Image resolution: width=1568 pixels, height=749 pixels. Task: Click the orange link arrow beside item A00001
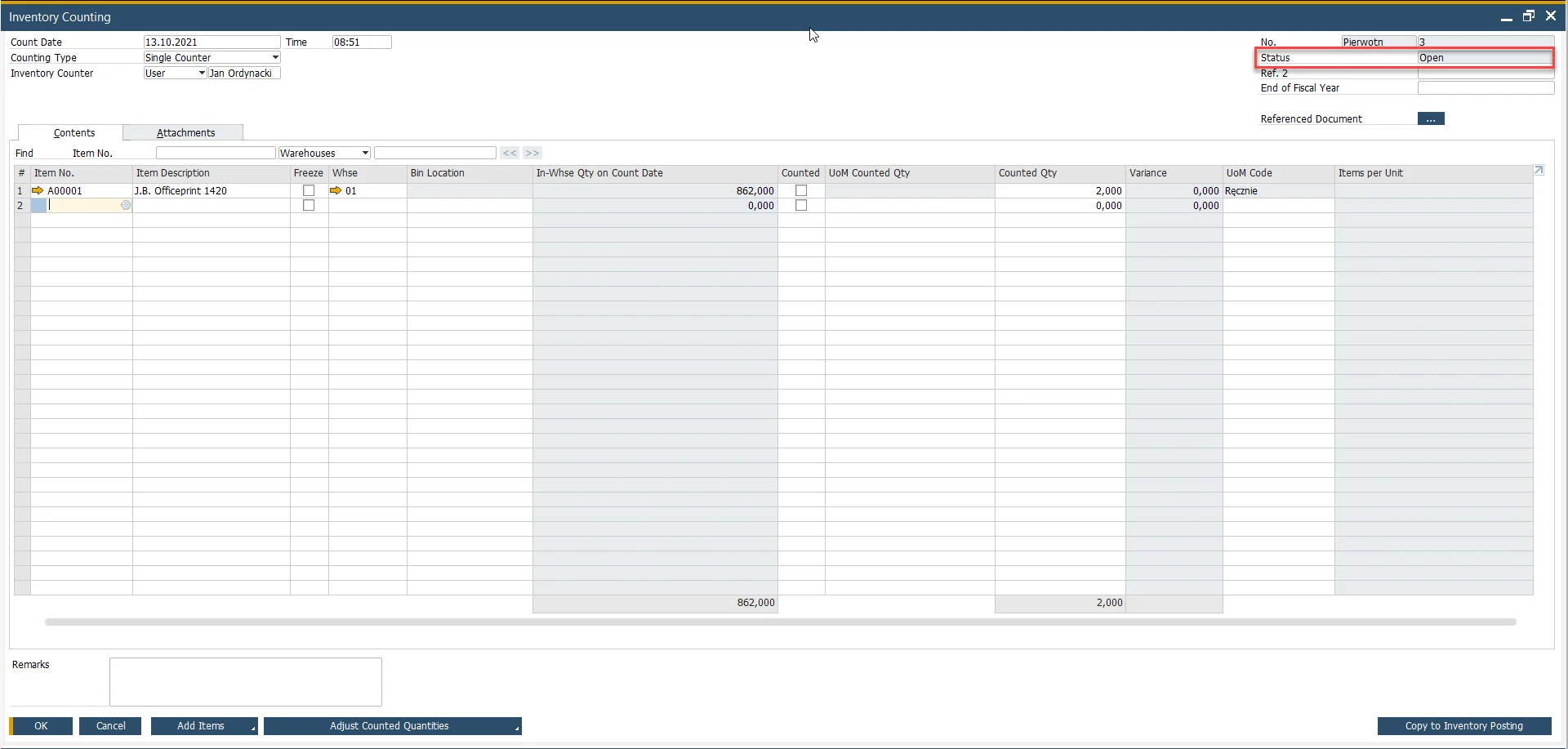38,190
